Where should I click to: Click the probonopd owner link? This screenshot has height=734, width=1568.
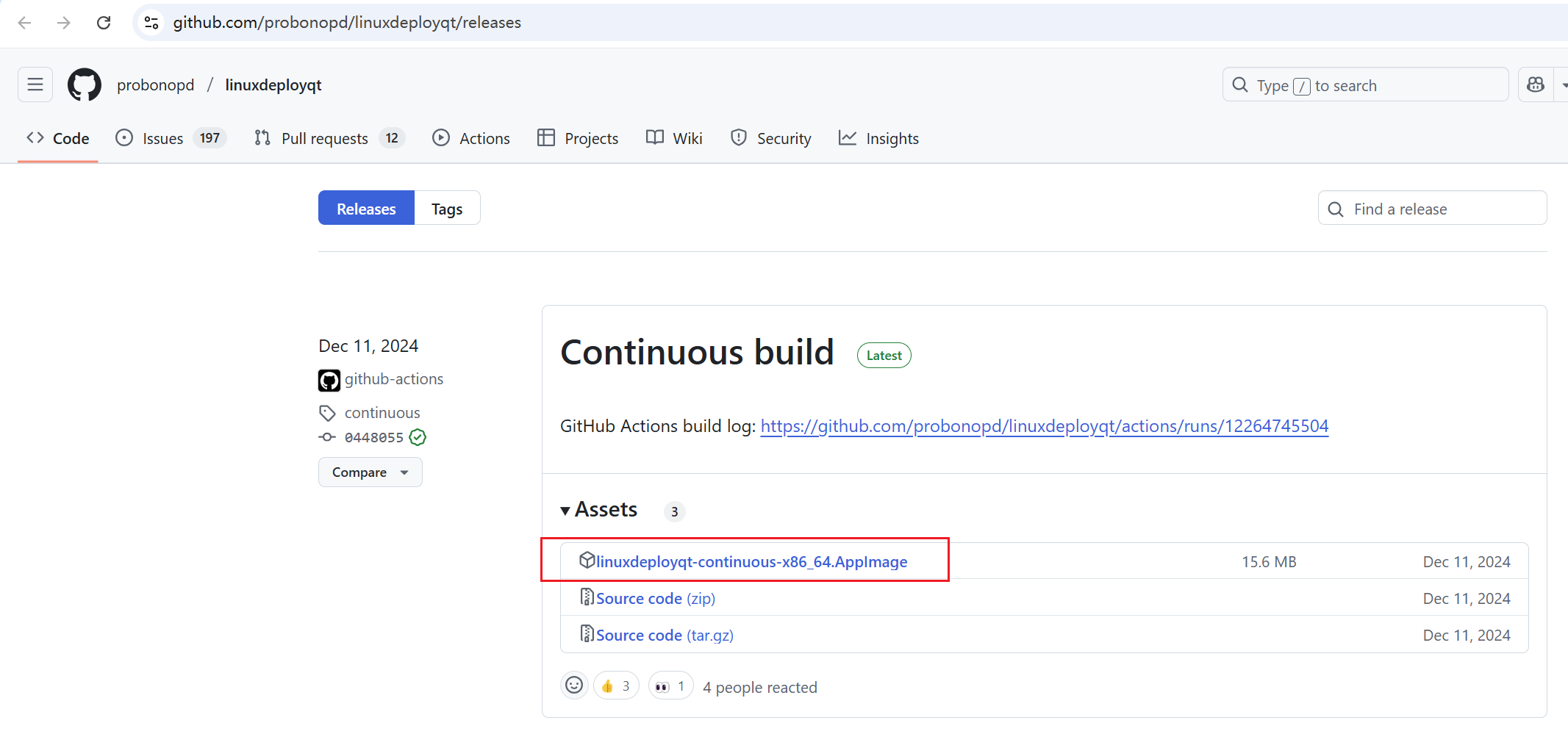pyautogui.click(x=156, y=85)
